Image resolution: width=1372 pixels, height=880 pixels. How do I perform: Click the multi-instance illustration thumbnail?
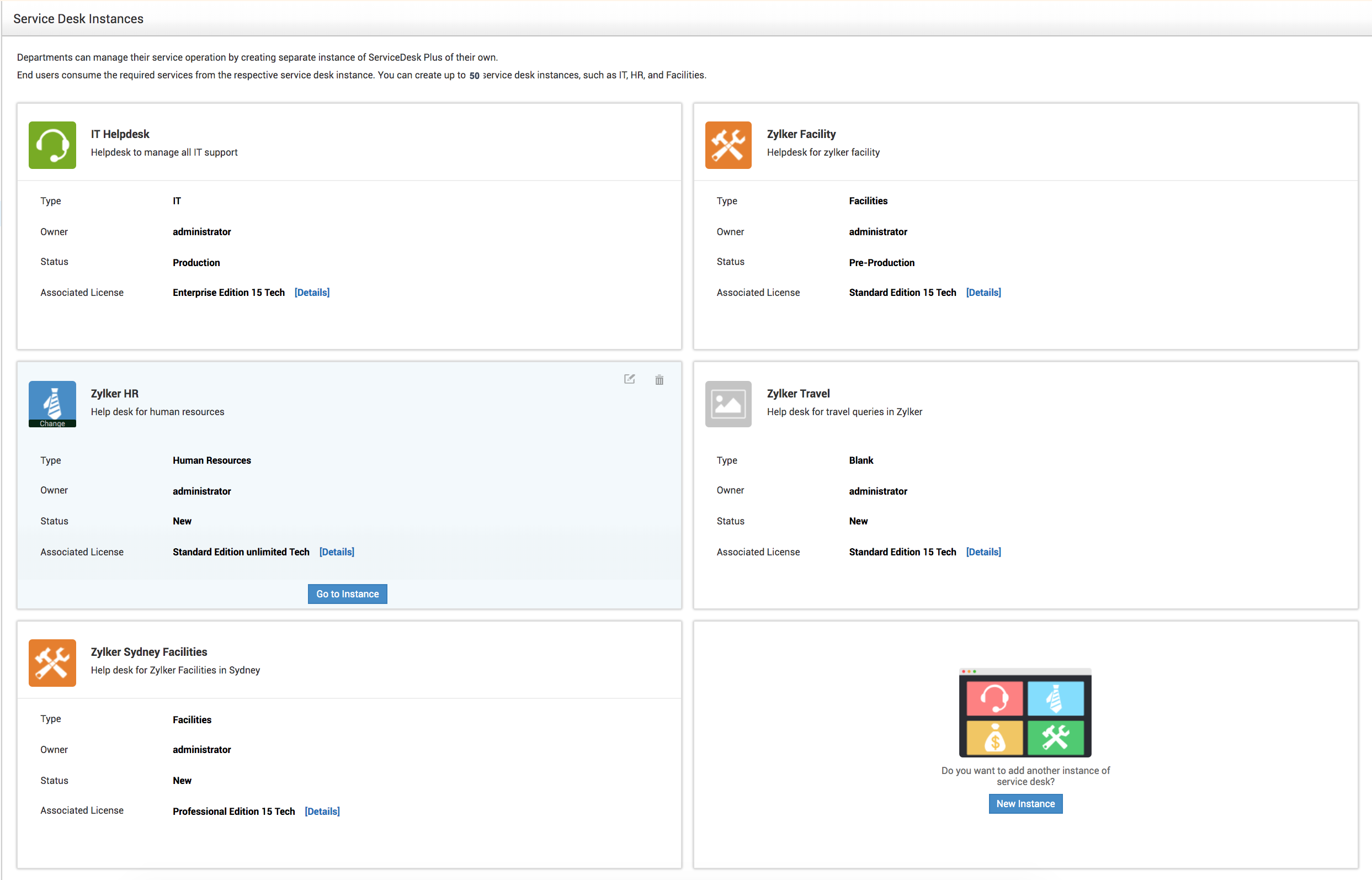[x=1025, y=713]
